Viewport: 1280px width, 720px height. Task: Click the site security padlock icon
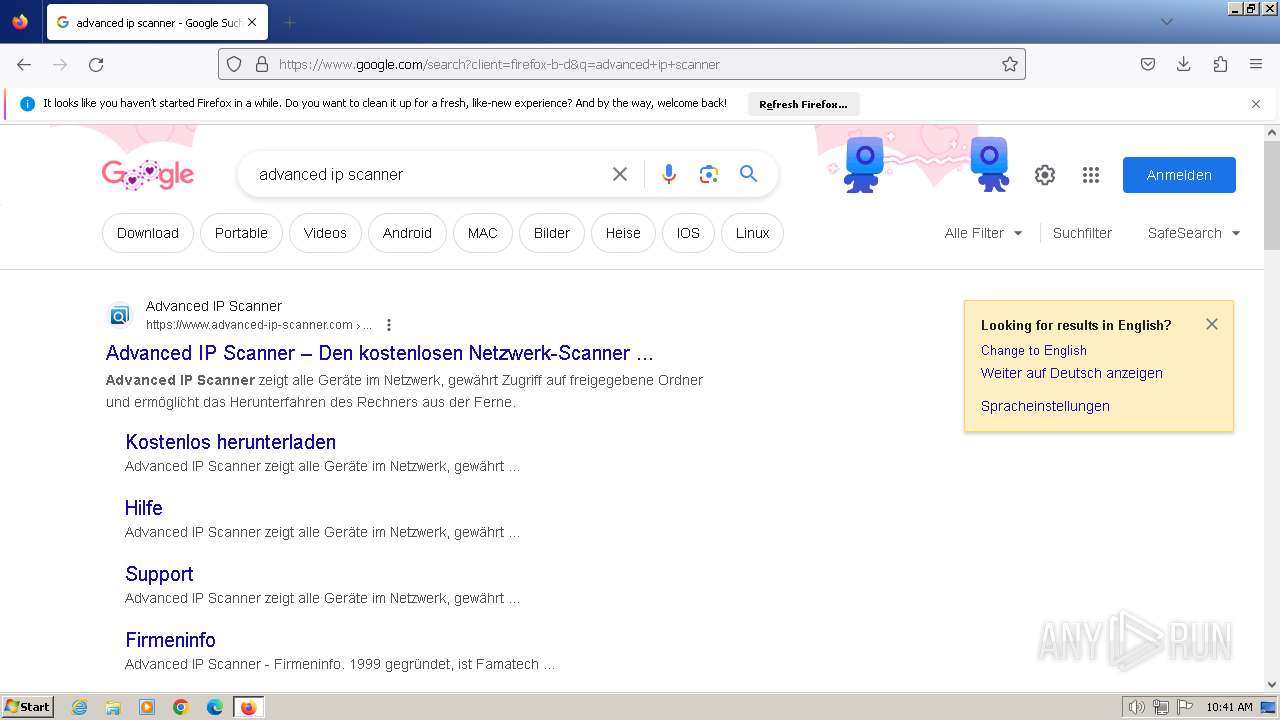[x=262, y=64]
